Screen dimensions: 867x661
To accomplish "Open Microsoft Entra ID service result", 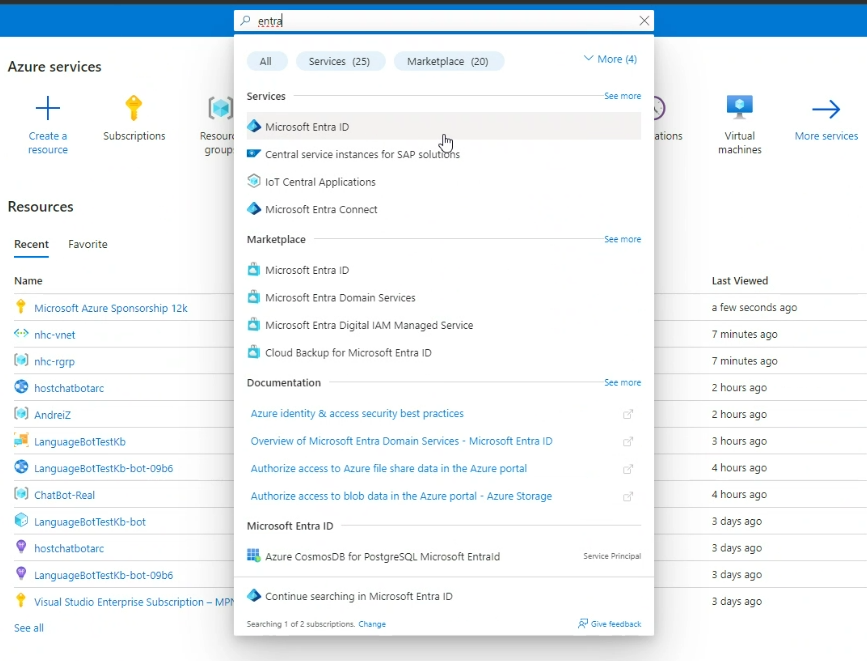I will pyautogui.click(x=443, y=127).
